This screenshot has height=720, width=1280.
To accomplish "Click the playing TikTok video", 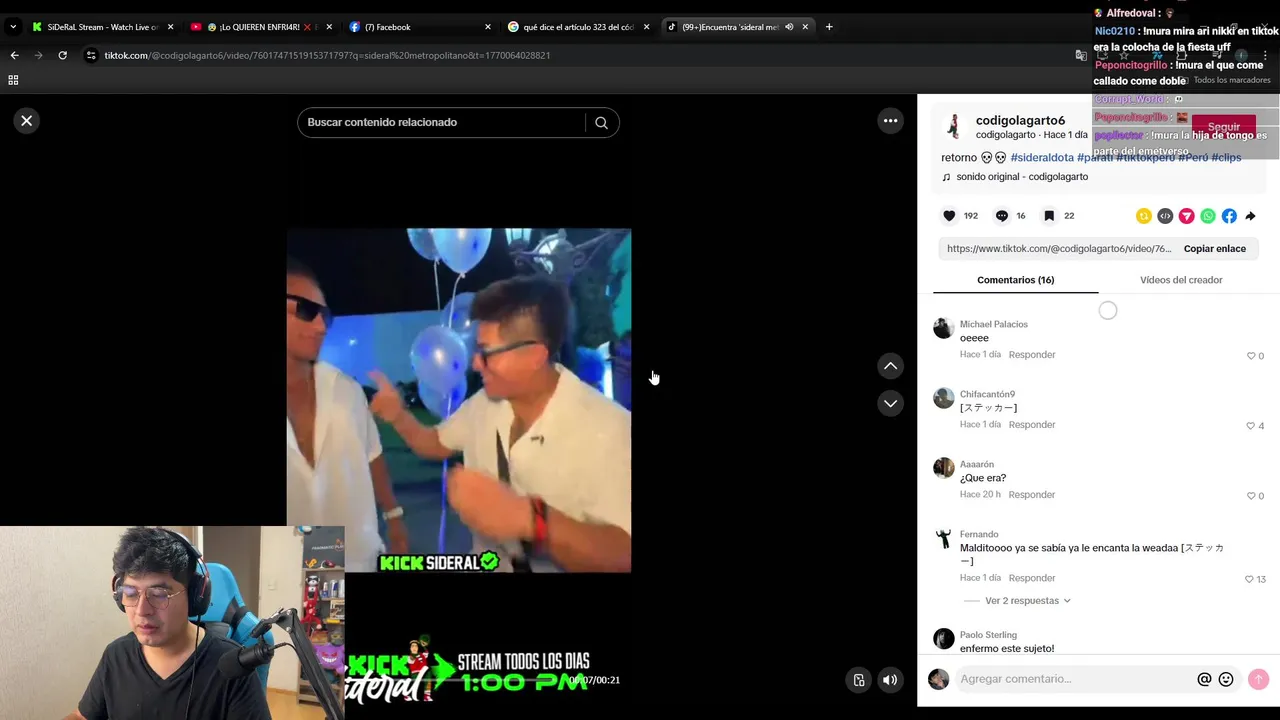I will point(459,400).
